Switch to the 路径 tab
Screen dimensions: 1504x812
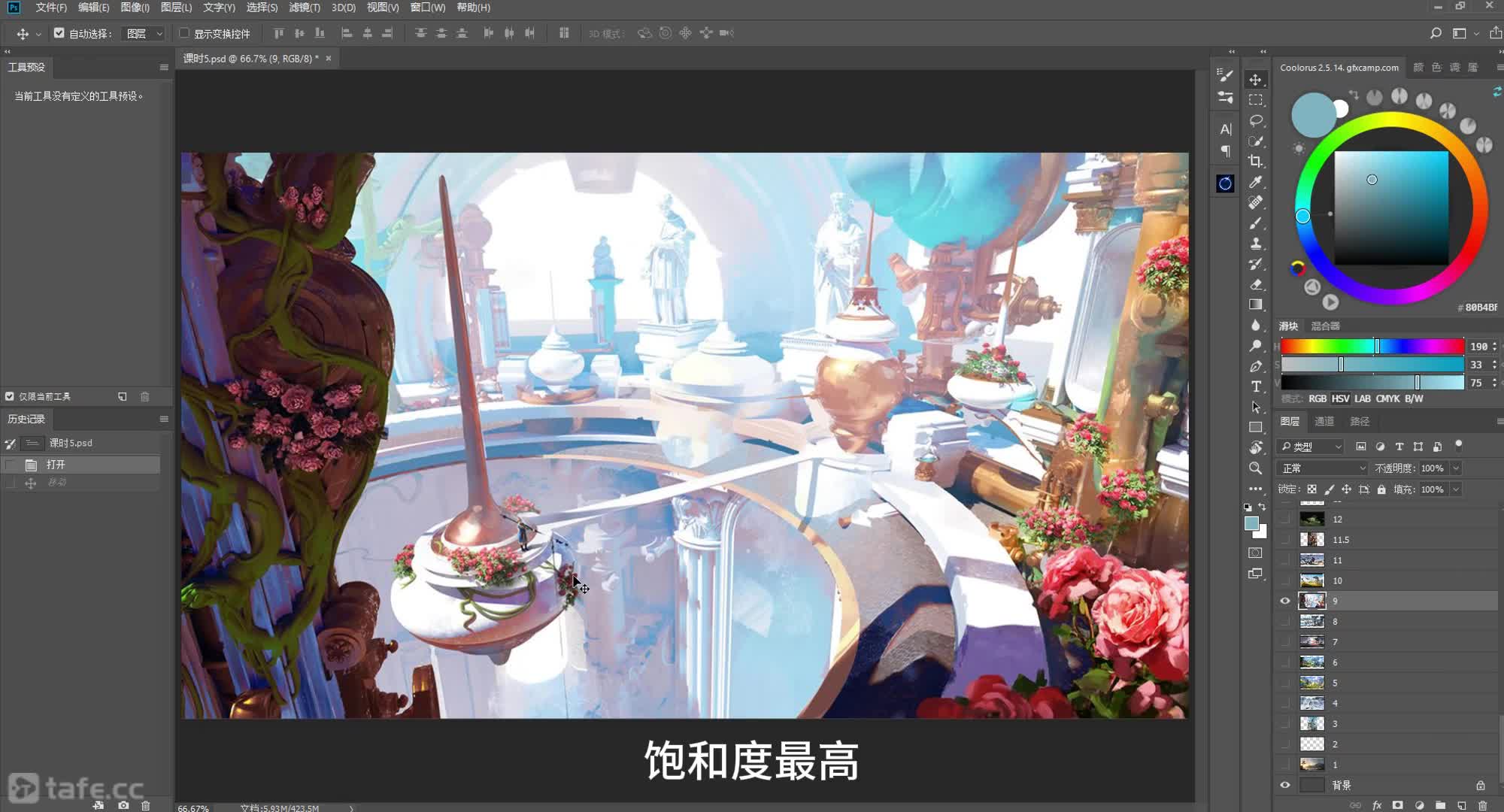point(1360,422)
